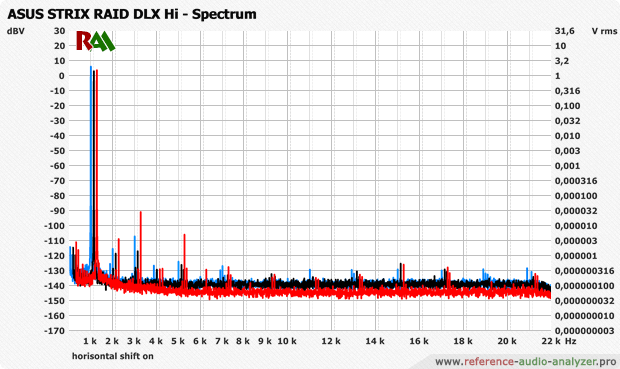Click the '22 k Hz' frequency label
Viewport: 620px width, 369px height.
[559, 341]
